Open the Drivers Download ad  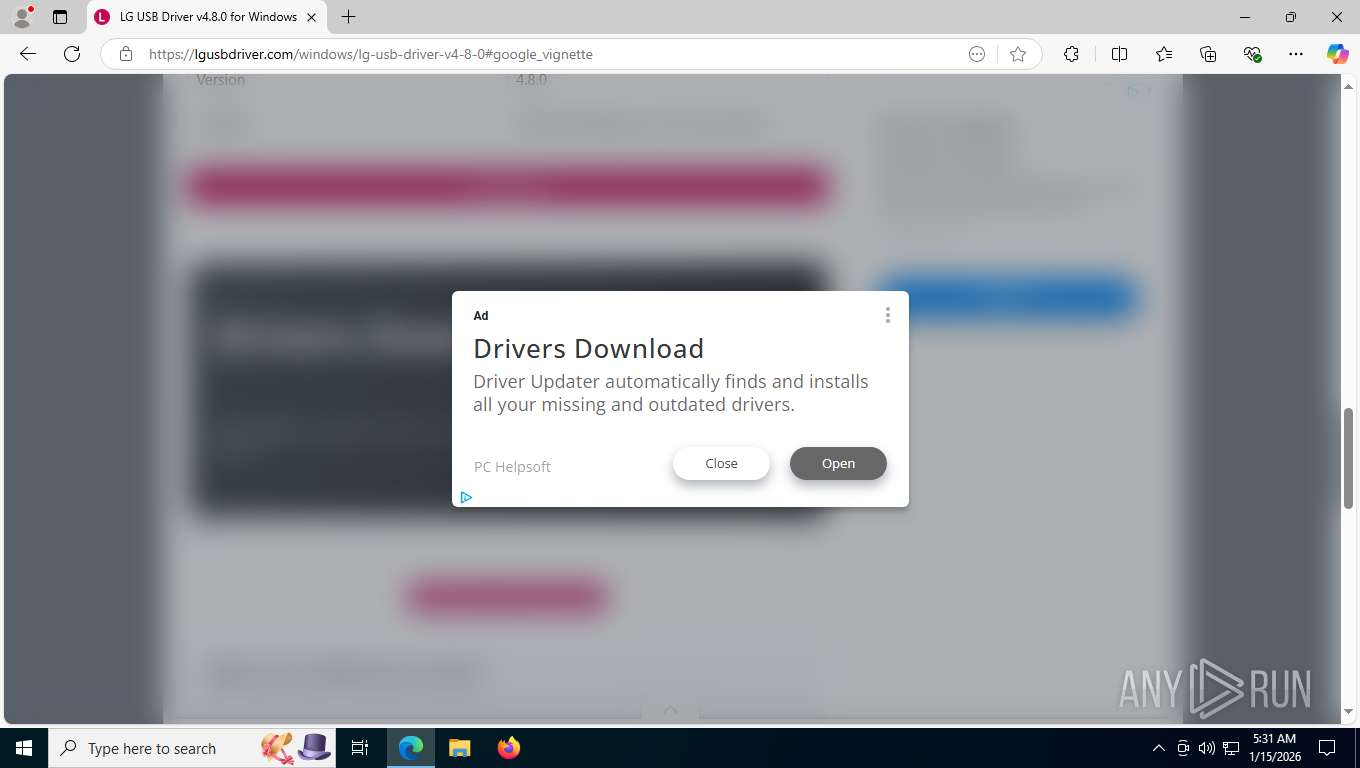pos(838,463)
